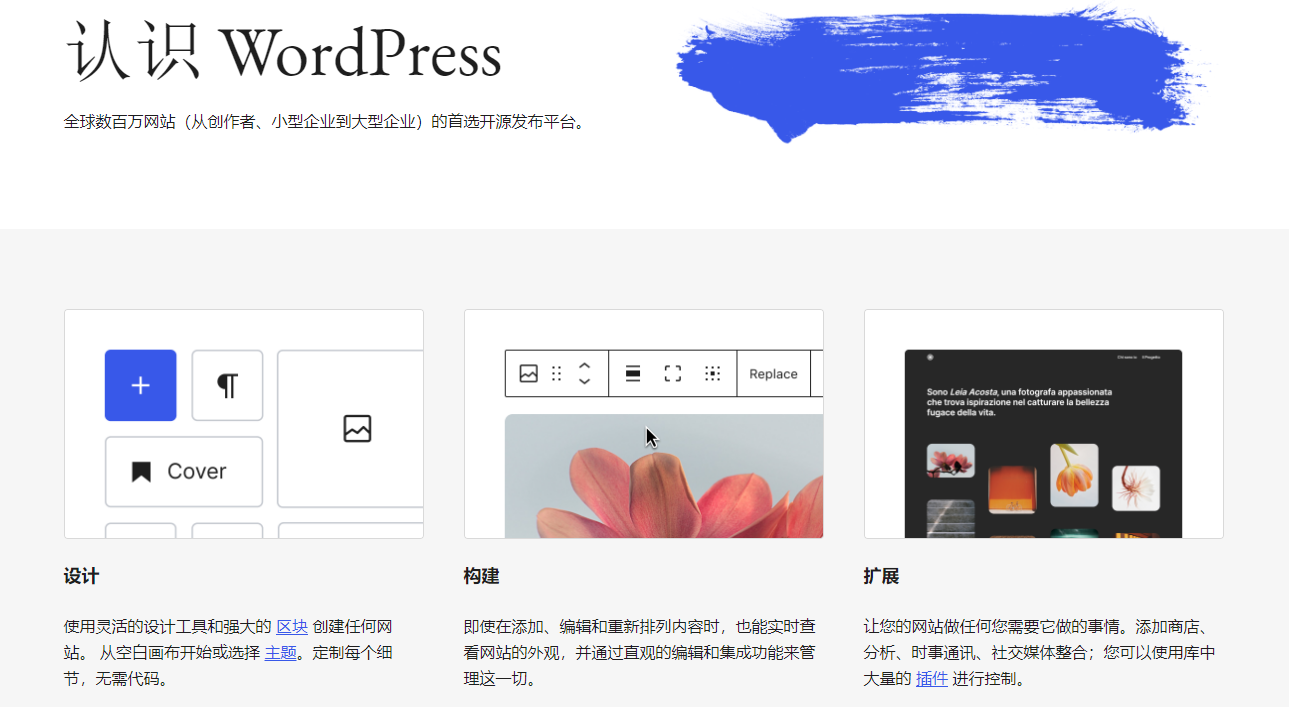
Task: Click the Cover block button
Action: click(184, 471)
